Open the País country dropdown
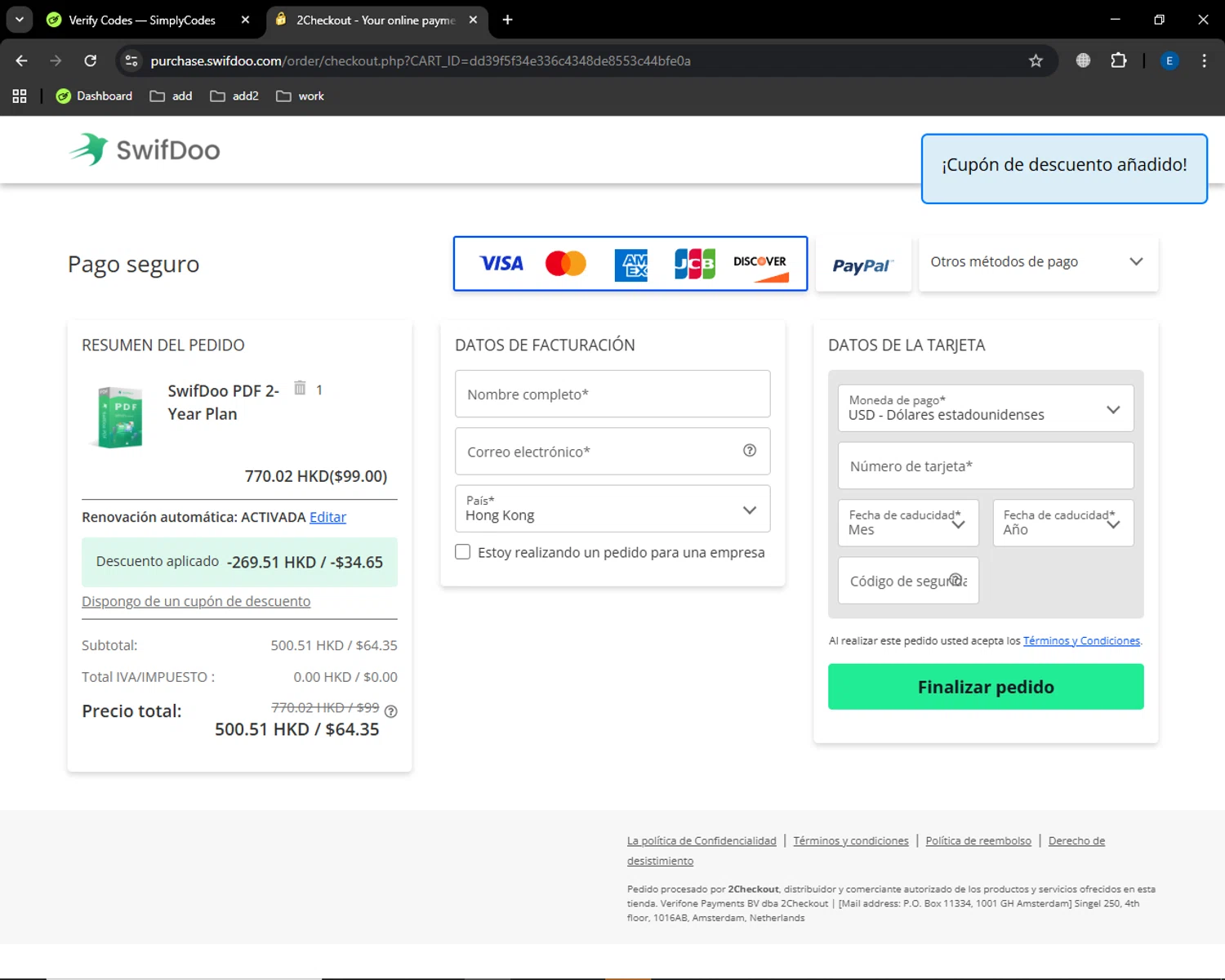This screenshot has width=1225, height=980. click(612, 509)
